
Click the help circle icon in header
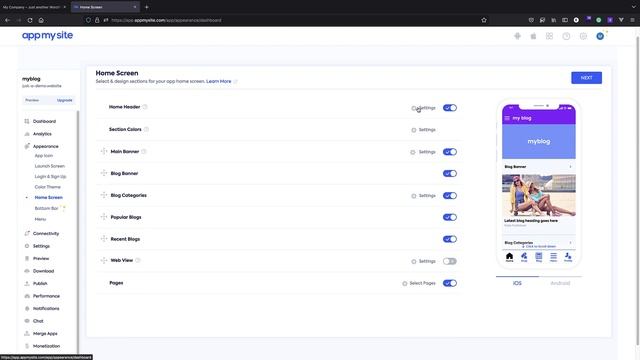pyautogui.click(x=566, y=36)
